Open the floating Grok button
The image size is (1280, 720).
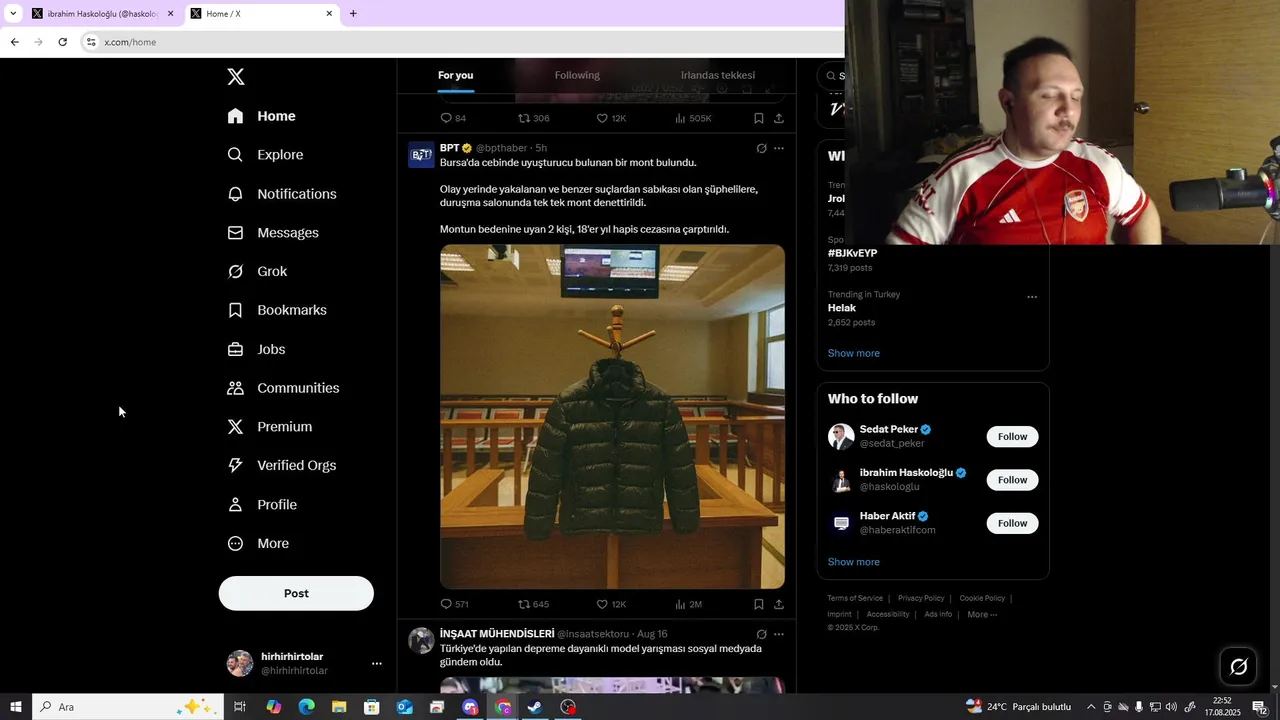1238,667
